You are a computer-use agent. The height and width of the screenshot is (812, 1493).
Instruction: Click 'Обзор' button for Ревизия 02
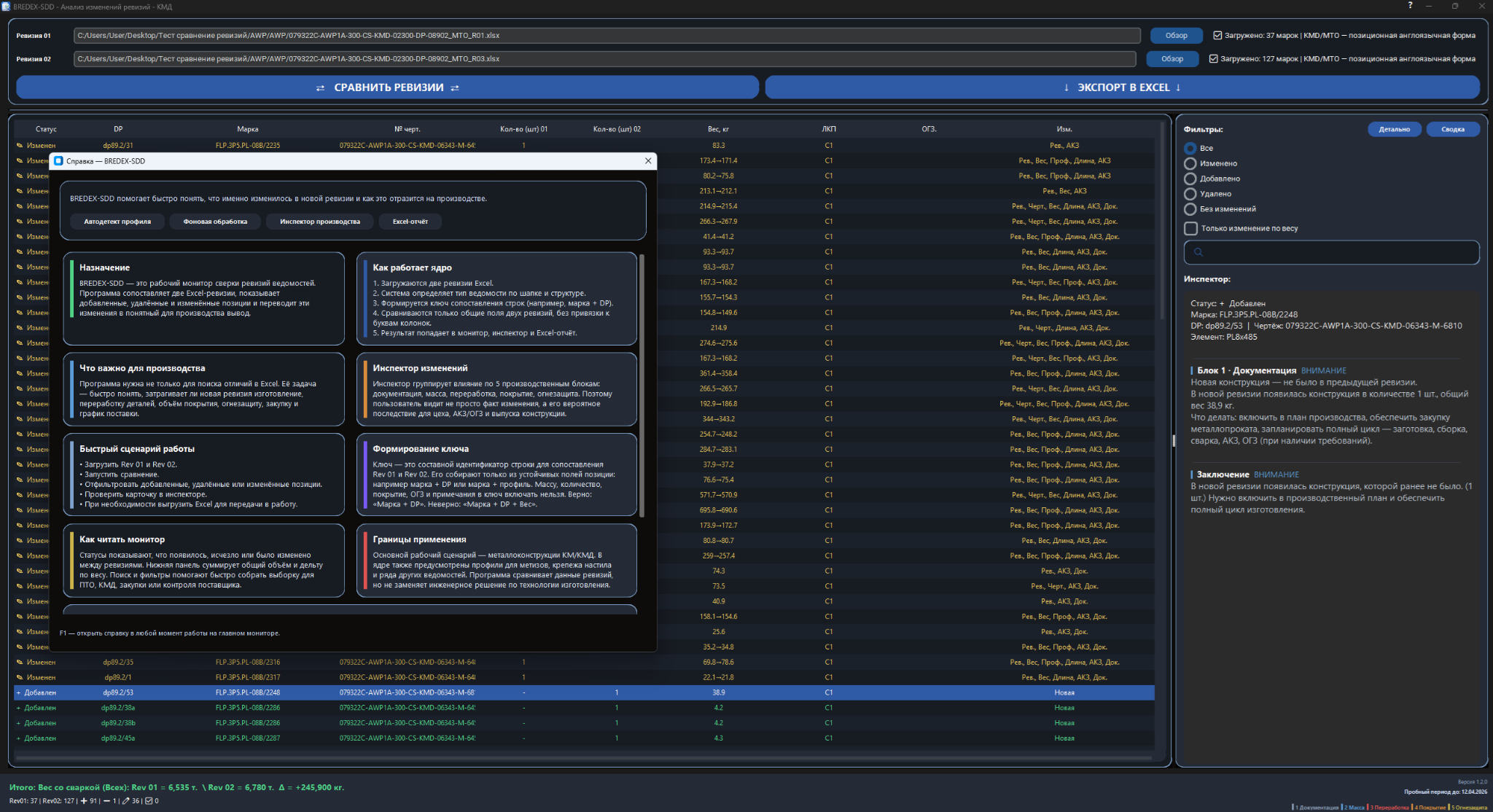coord(1172,59)
